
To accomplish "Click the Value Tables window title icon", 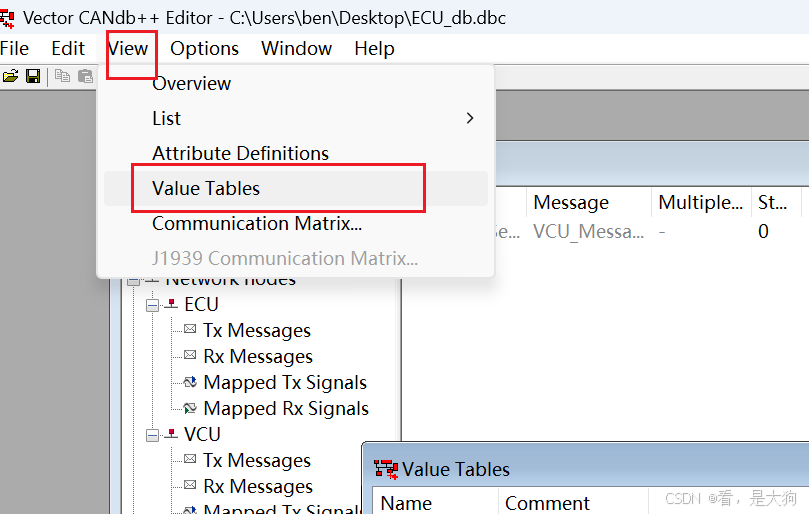I will 386,470.
